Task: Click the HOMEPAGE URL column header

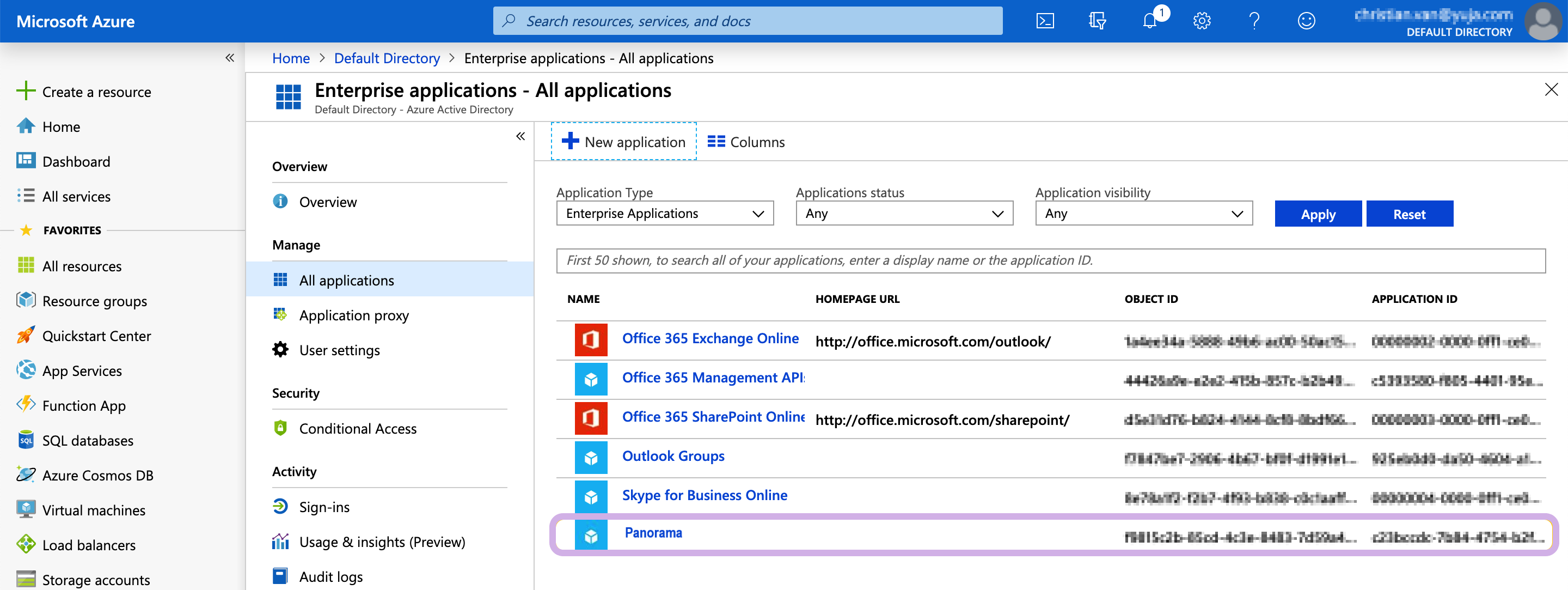Action: coord(857,299)
